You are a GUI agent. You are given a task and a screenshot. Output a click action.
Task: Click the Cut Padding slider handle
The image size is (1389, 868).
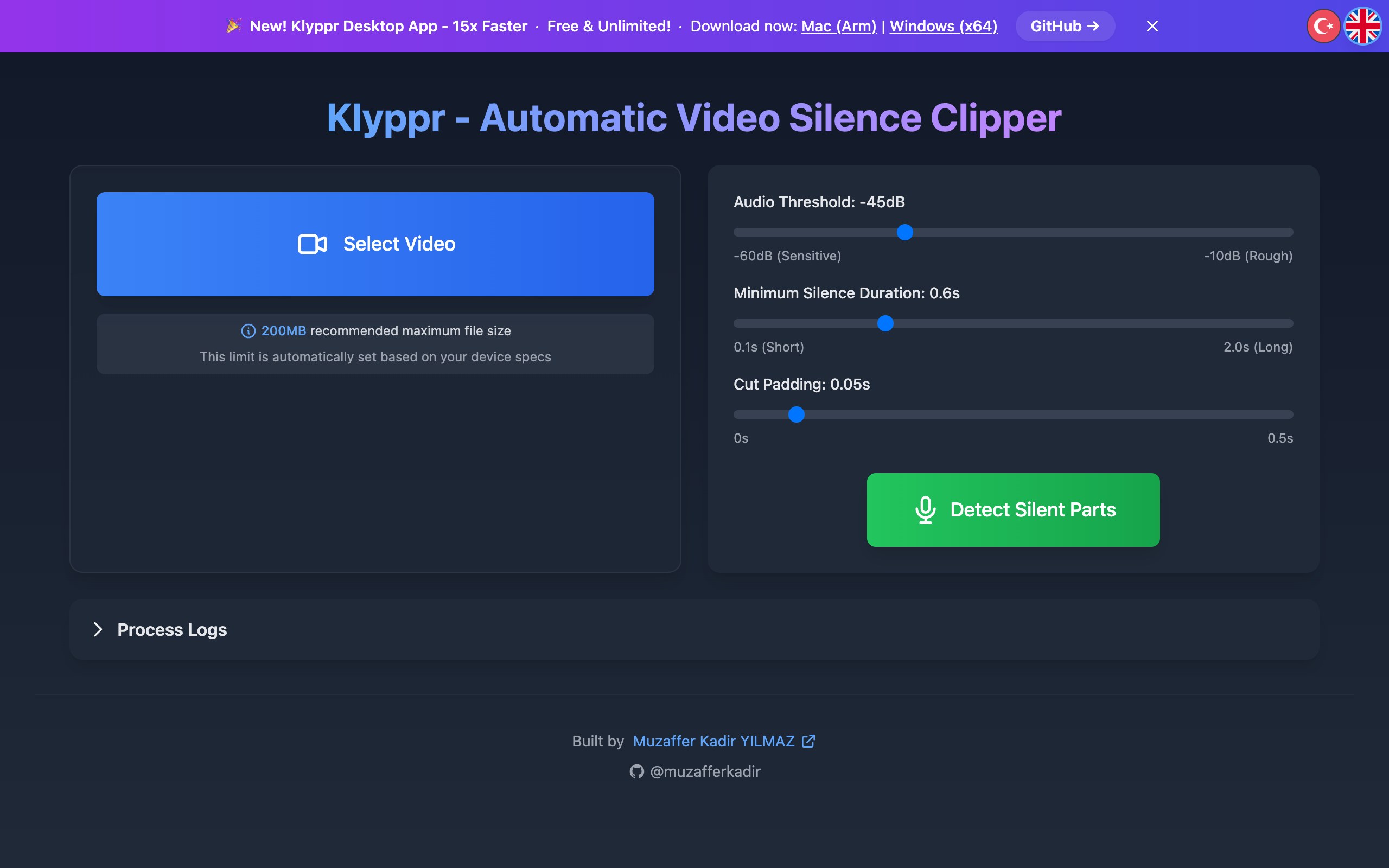click(796, 414)
